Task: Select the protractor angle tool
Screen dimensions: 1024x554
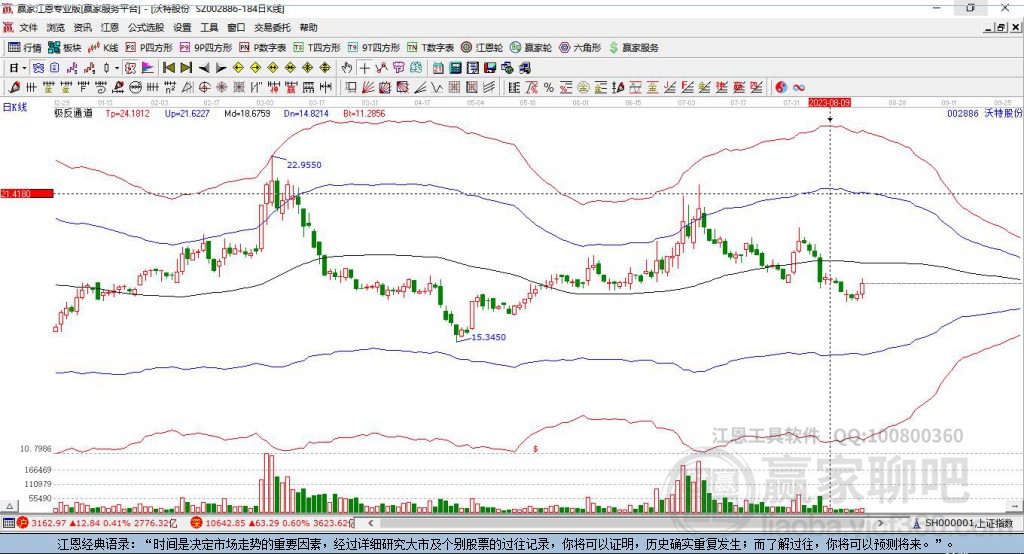Action: coord(187,88)
